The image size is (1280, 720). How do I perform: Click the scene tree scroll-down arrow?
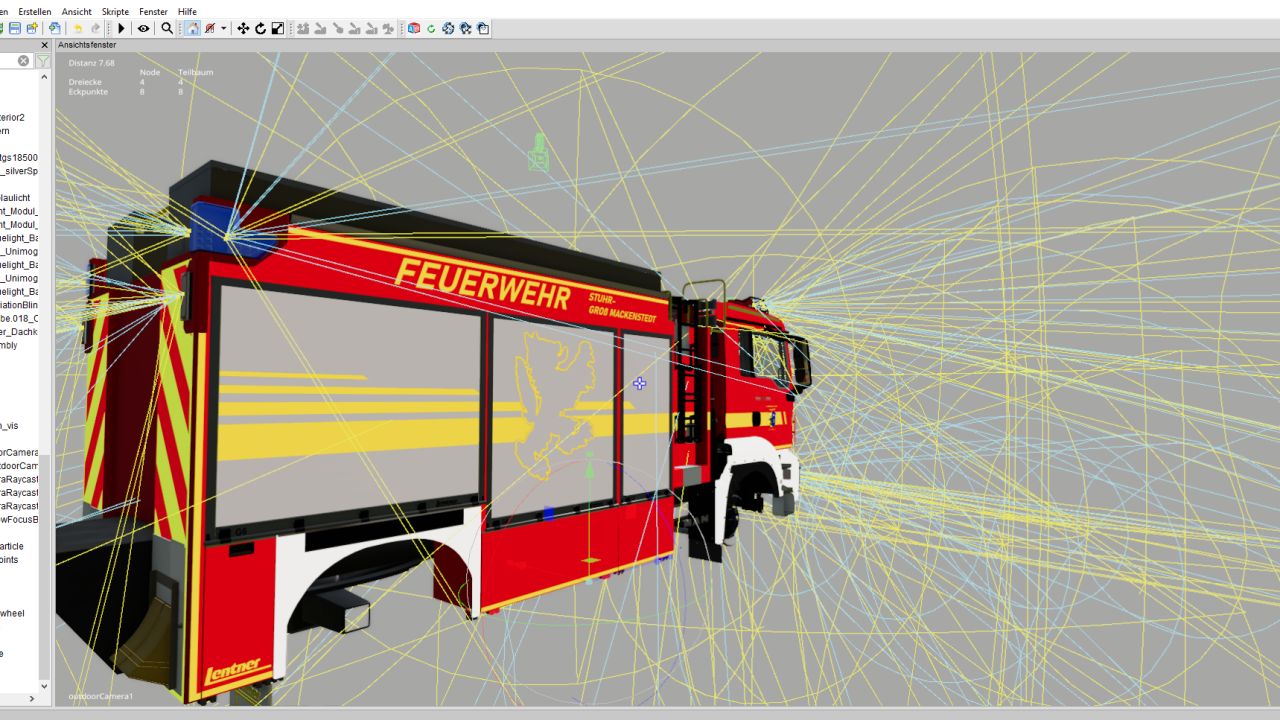pyautogui.click(x=44, y=684)
